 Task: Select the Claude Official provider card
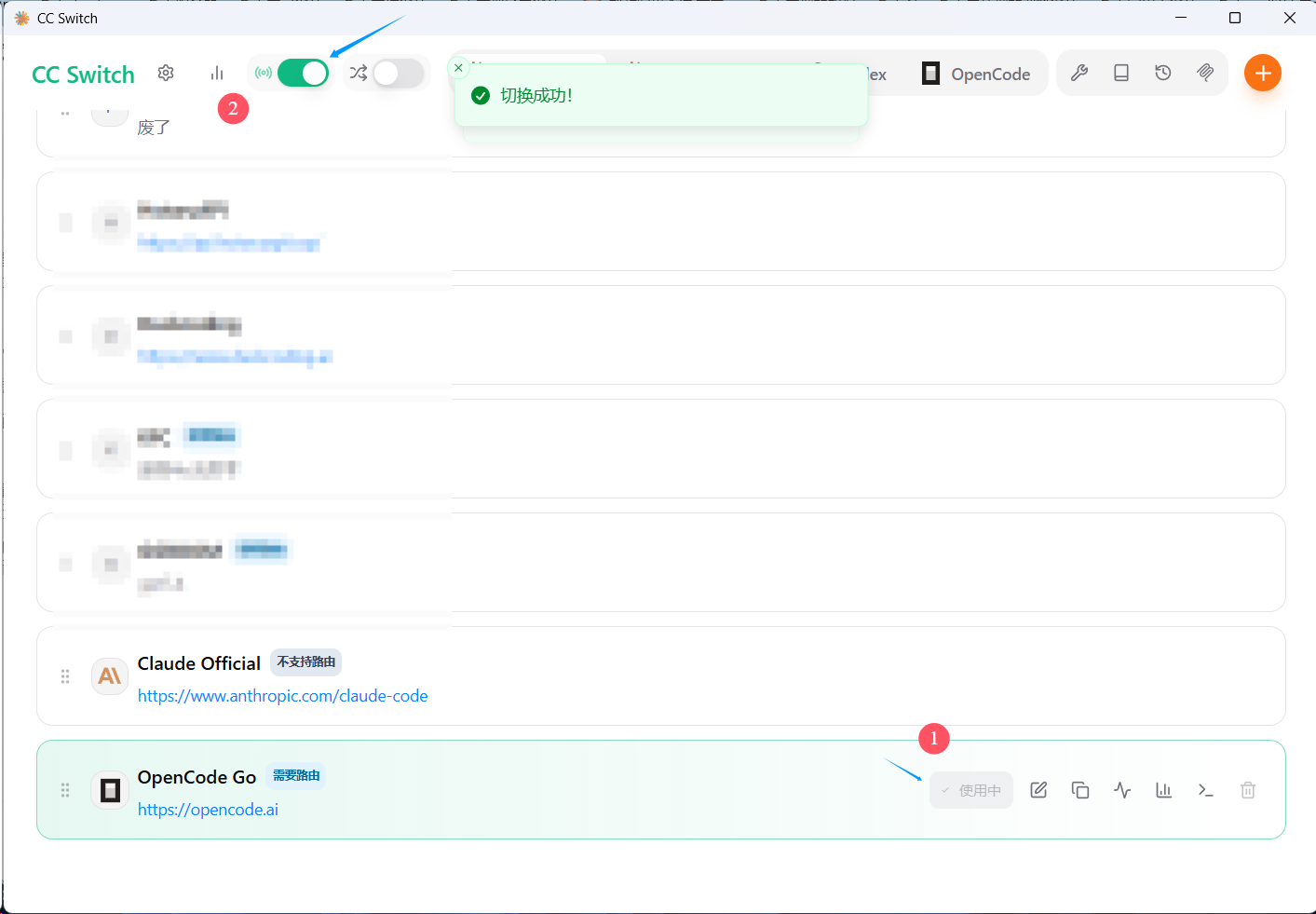(661, 676)
